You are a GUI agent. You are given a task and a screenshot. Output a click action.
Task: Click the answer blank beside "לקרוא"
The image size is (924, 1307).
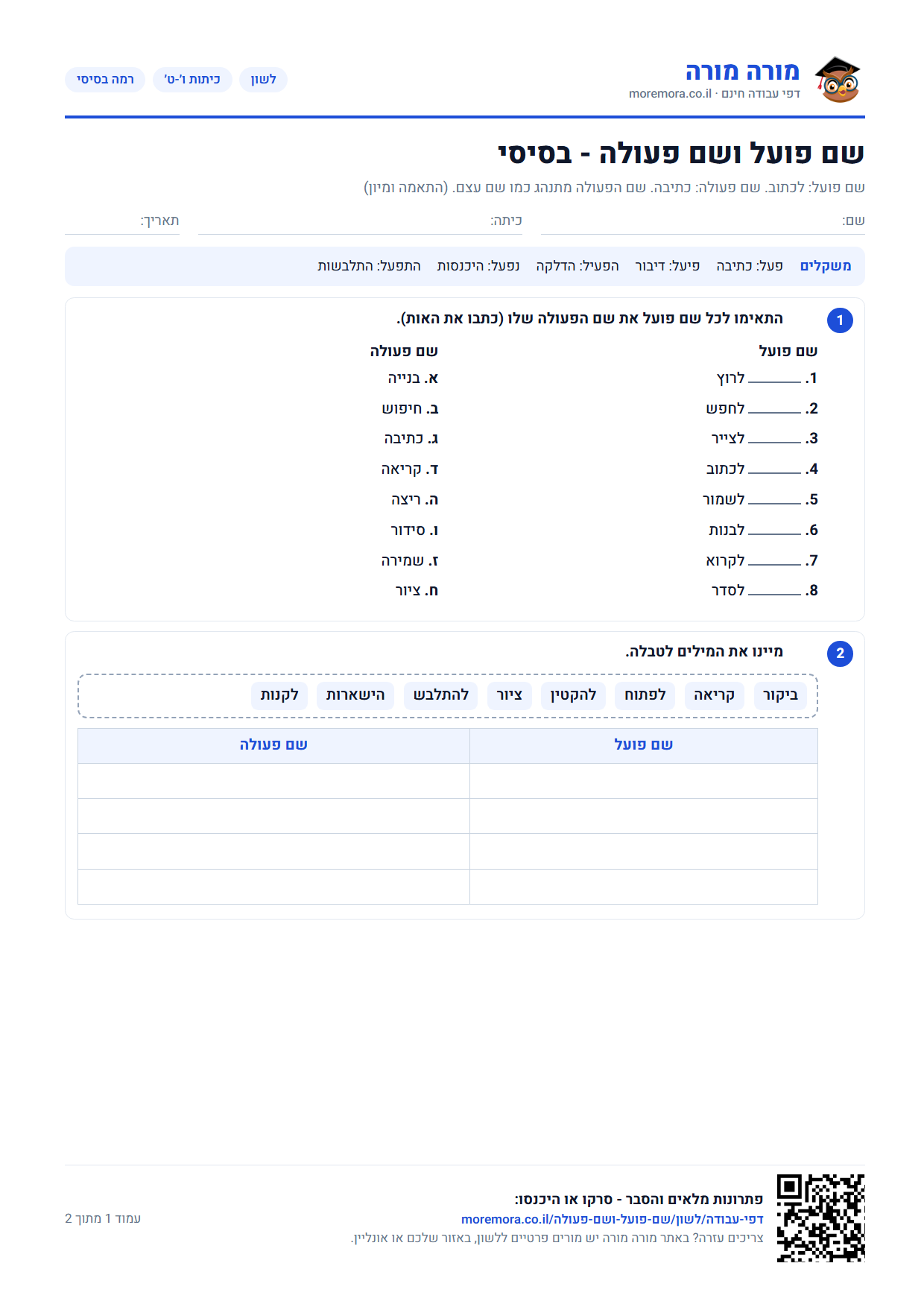click(x=774, y=562)
